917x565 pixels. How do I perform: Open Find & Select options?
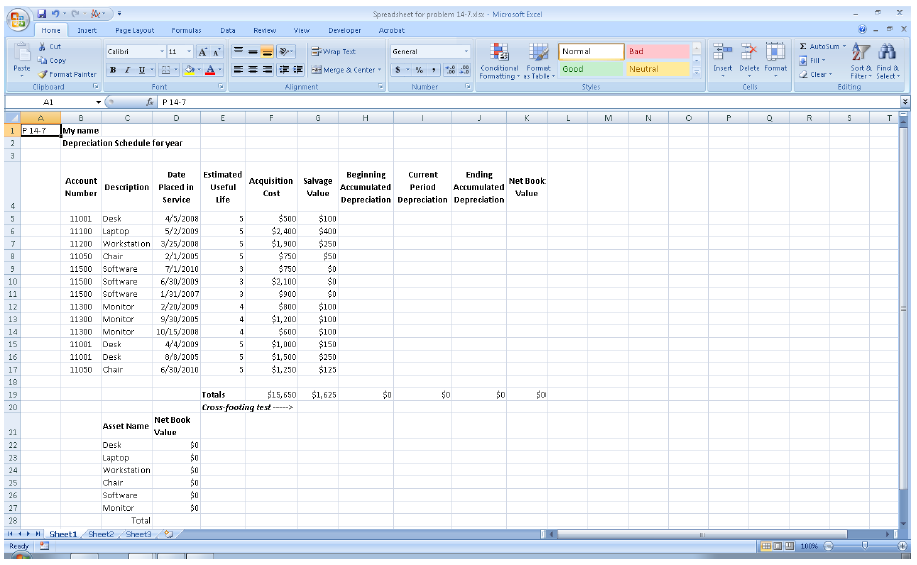click(888, 61)
